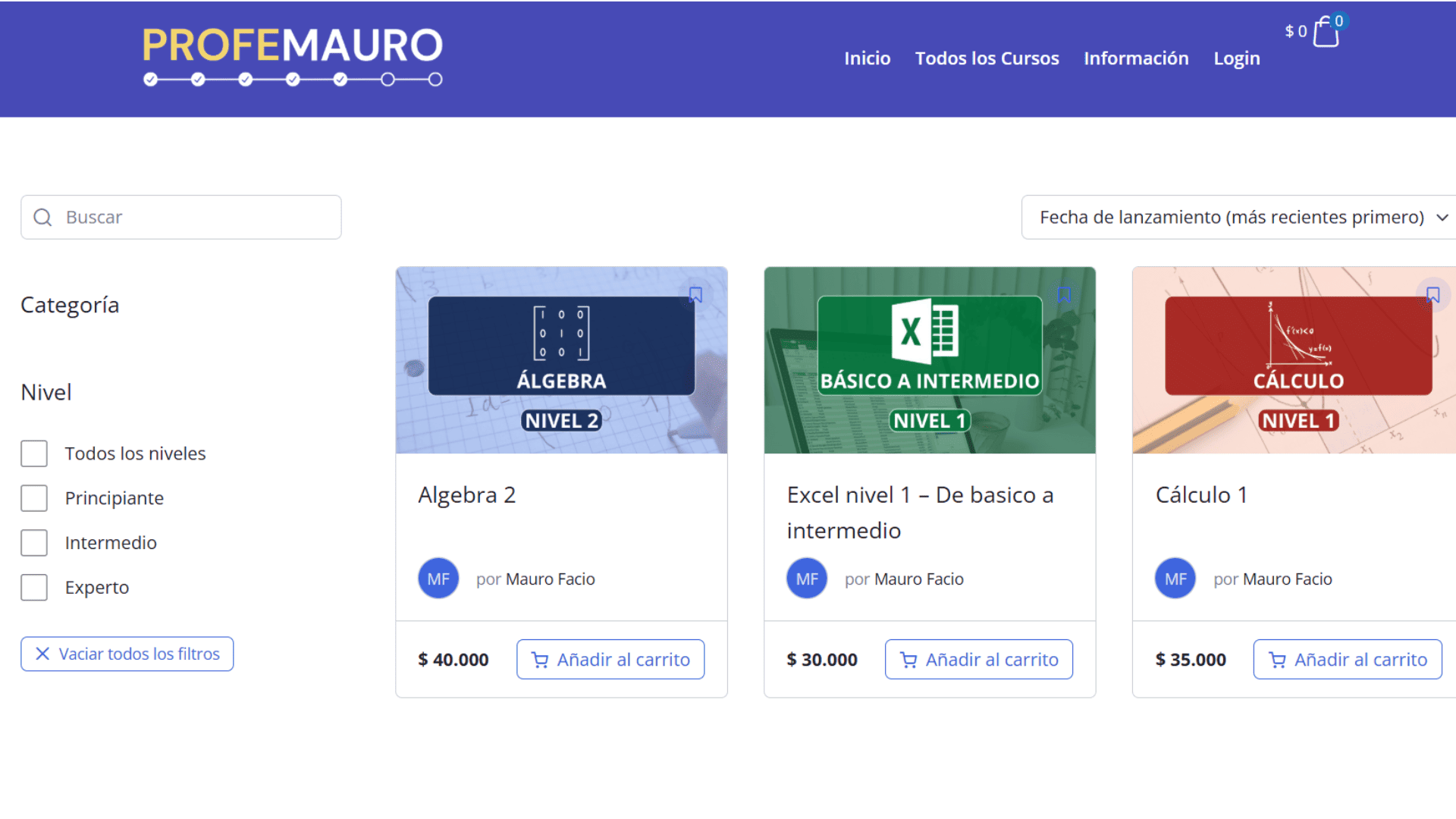
Task: Click MF avatar on Excel card
Action: click(807, 579)
